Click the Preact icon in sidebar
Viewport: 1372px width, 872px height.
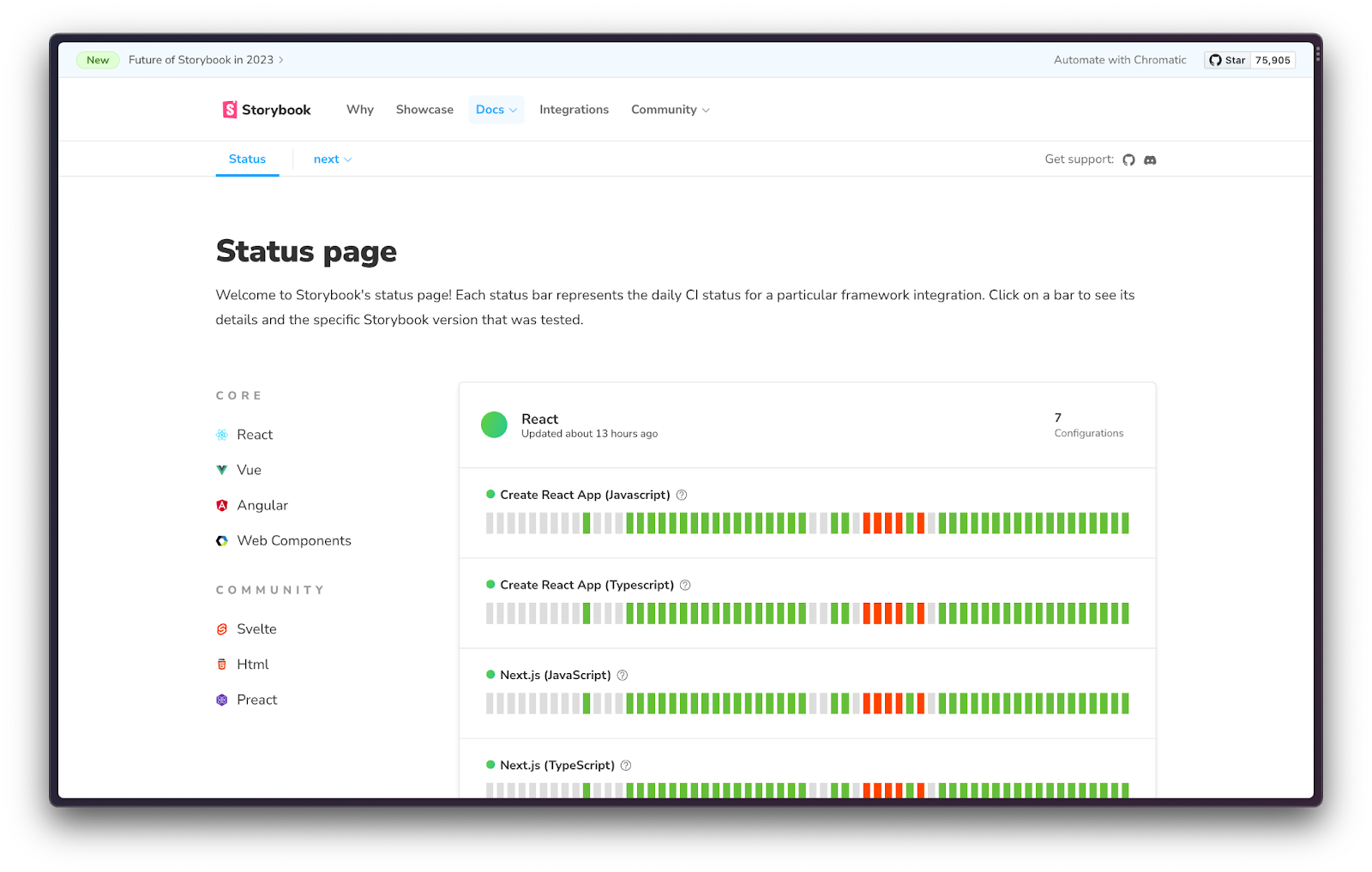pyautogui.click(x=222, y=700)
